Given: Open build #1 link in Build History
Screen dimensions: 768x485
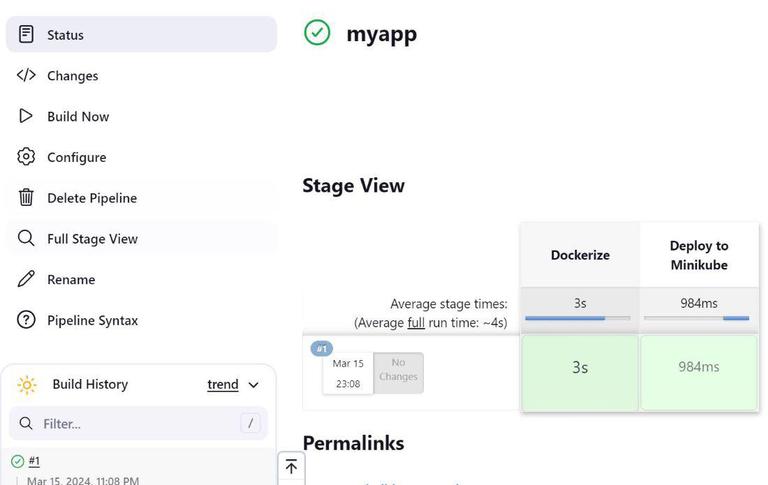Looking at the screenshot, I should click(x=34, y=461).
